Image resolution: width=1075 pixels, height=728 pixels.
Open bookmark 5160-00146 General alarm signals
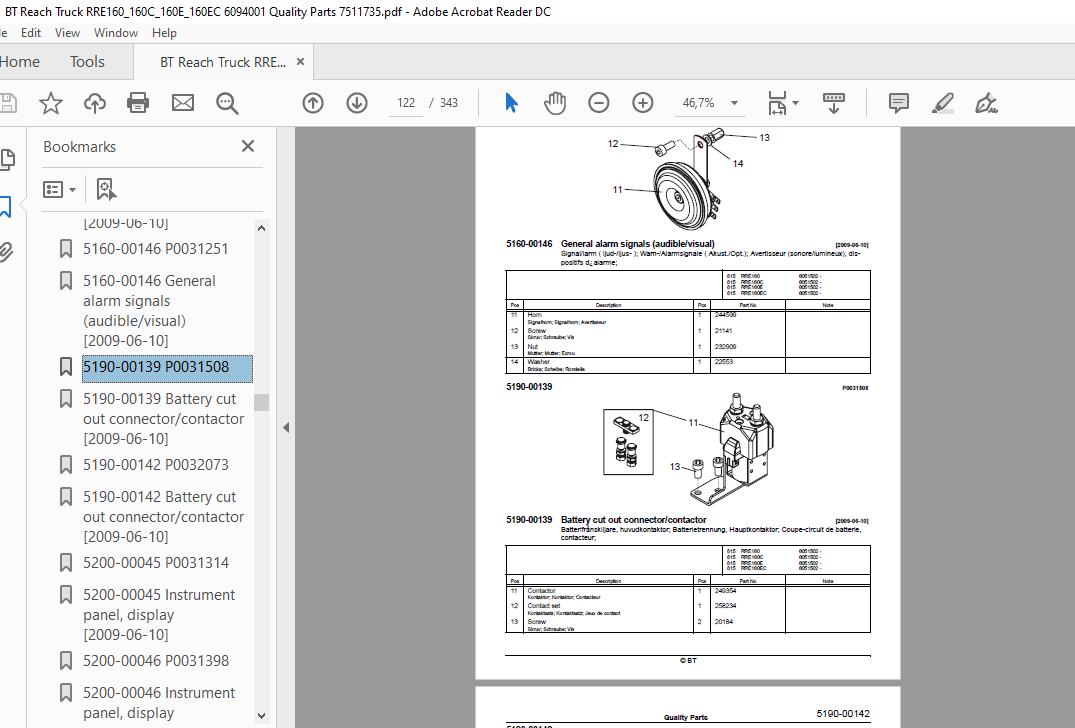tap(149, 311)
